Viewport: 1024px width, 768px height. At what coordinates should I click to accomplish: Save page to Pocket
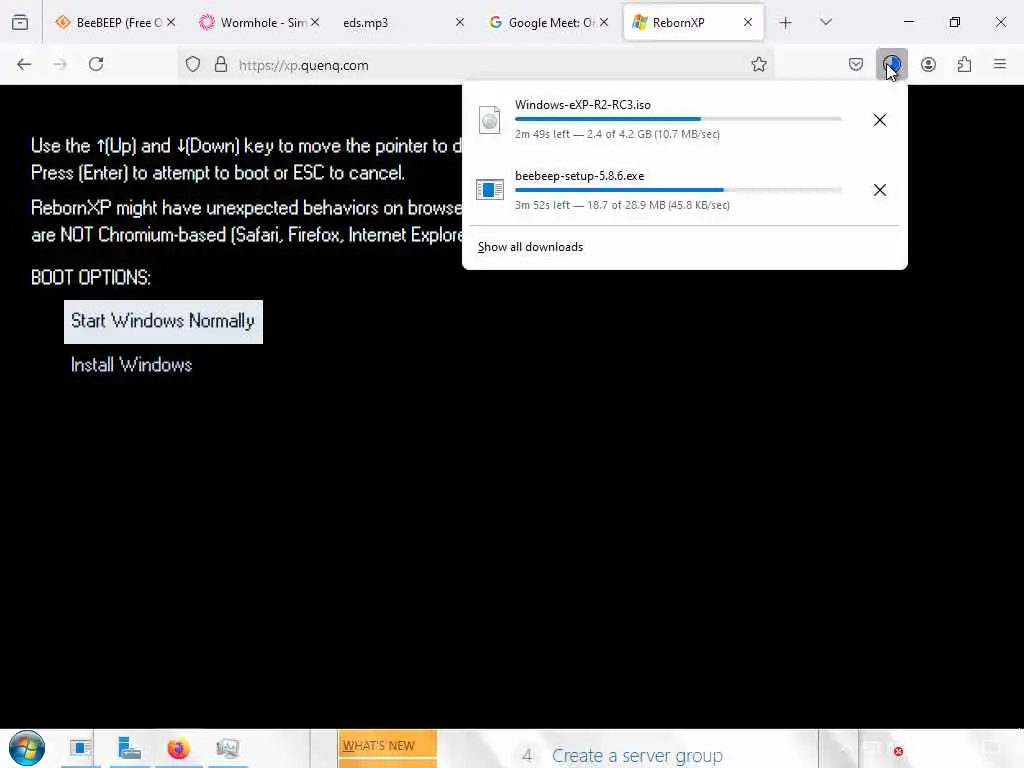[856, 64]
